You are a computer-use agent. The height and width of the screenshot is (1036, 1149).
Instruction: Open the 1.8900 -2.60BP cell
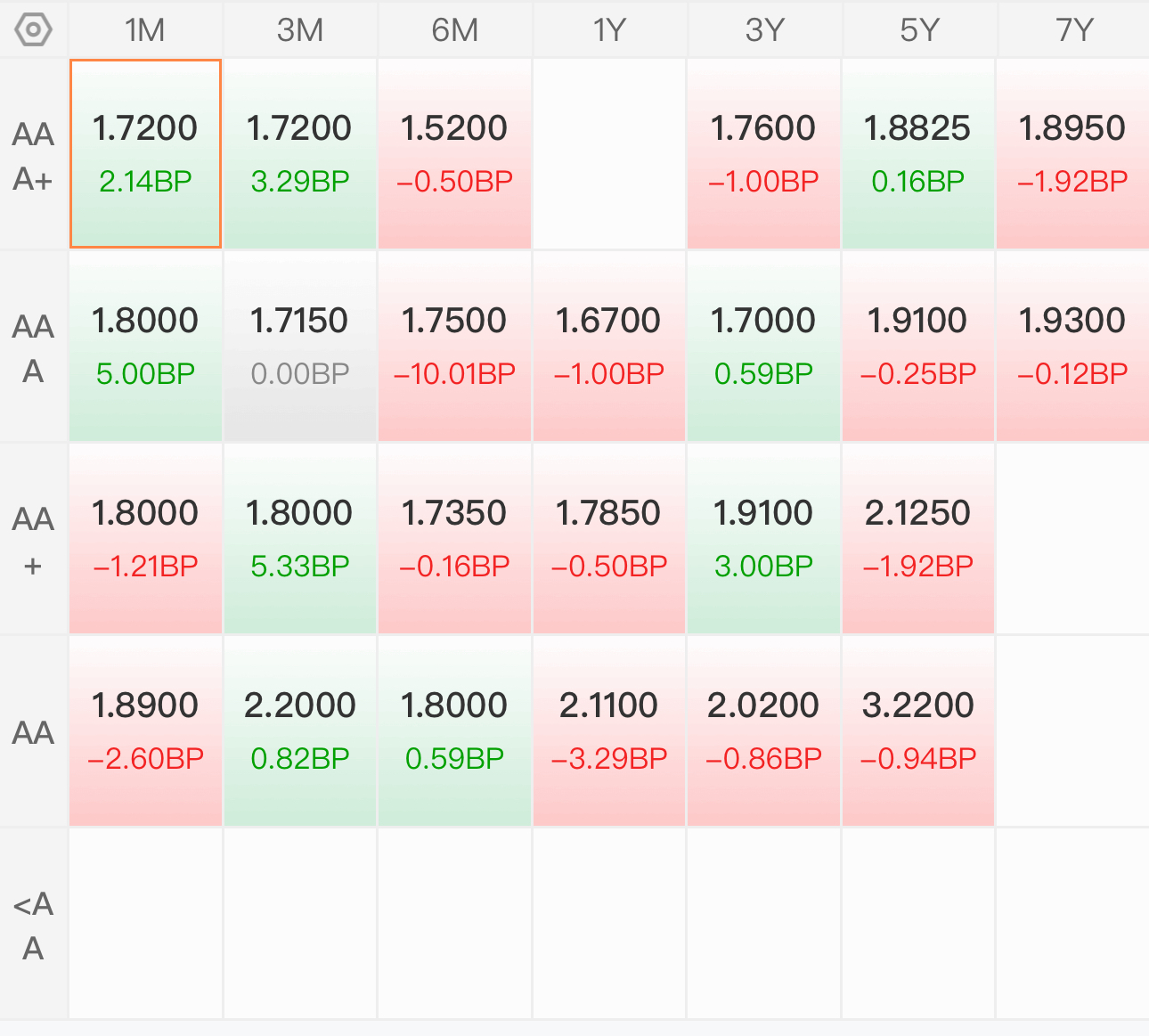(x=145, y=731)
